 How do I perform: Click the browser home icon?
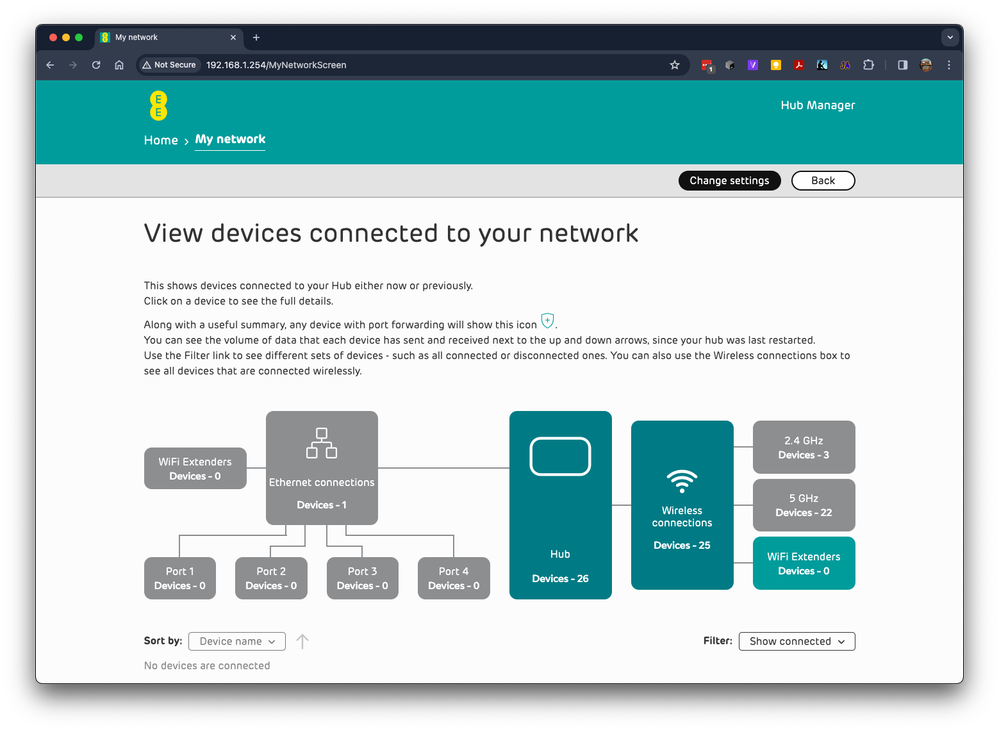click(x=119, y=65)
